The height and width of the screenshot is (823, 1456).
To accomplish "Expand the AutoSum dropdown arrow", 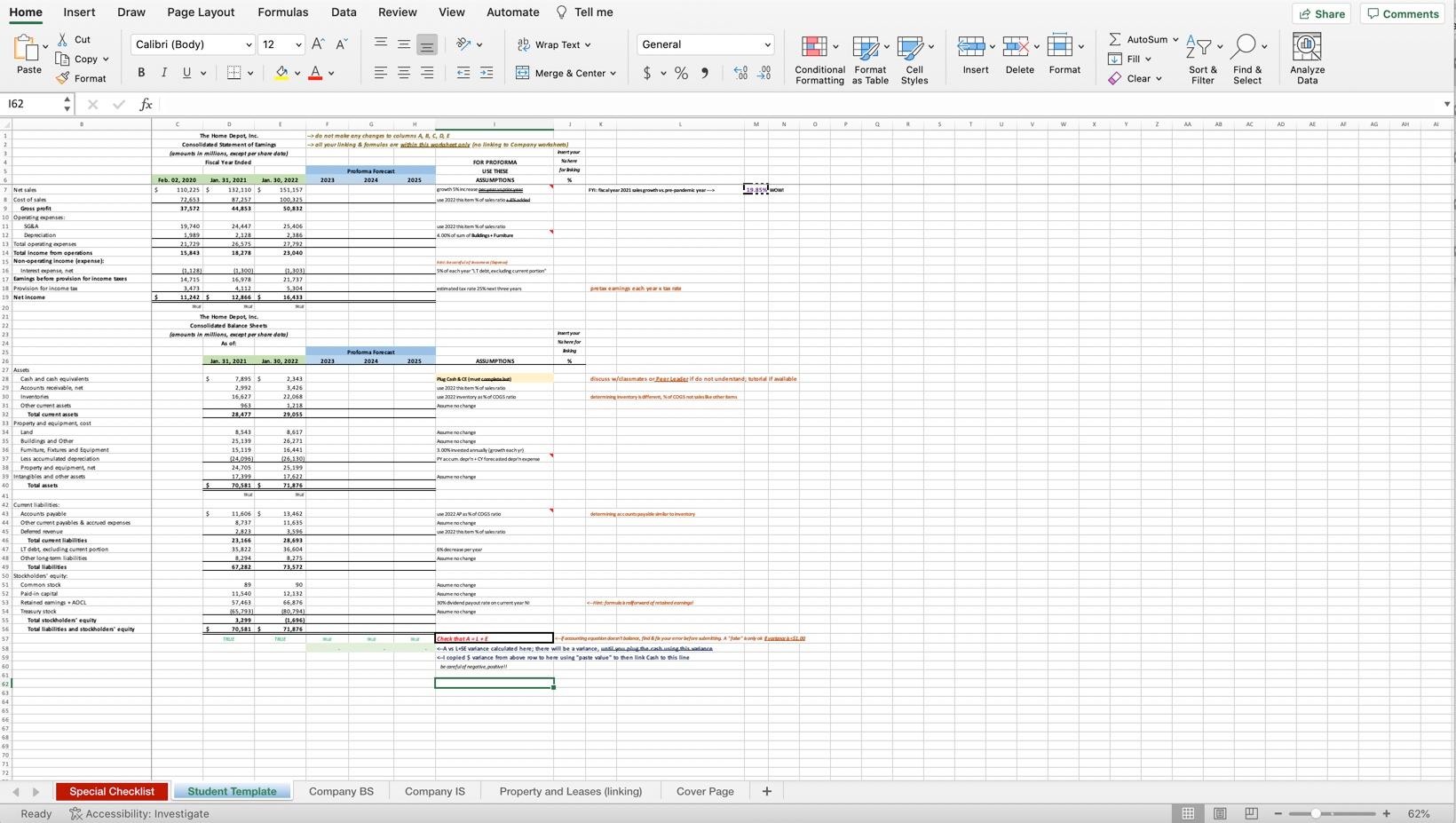I will (x=1175, y=40).
